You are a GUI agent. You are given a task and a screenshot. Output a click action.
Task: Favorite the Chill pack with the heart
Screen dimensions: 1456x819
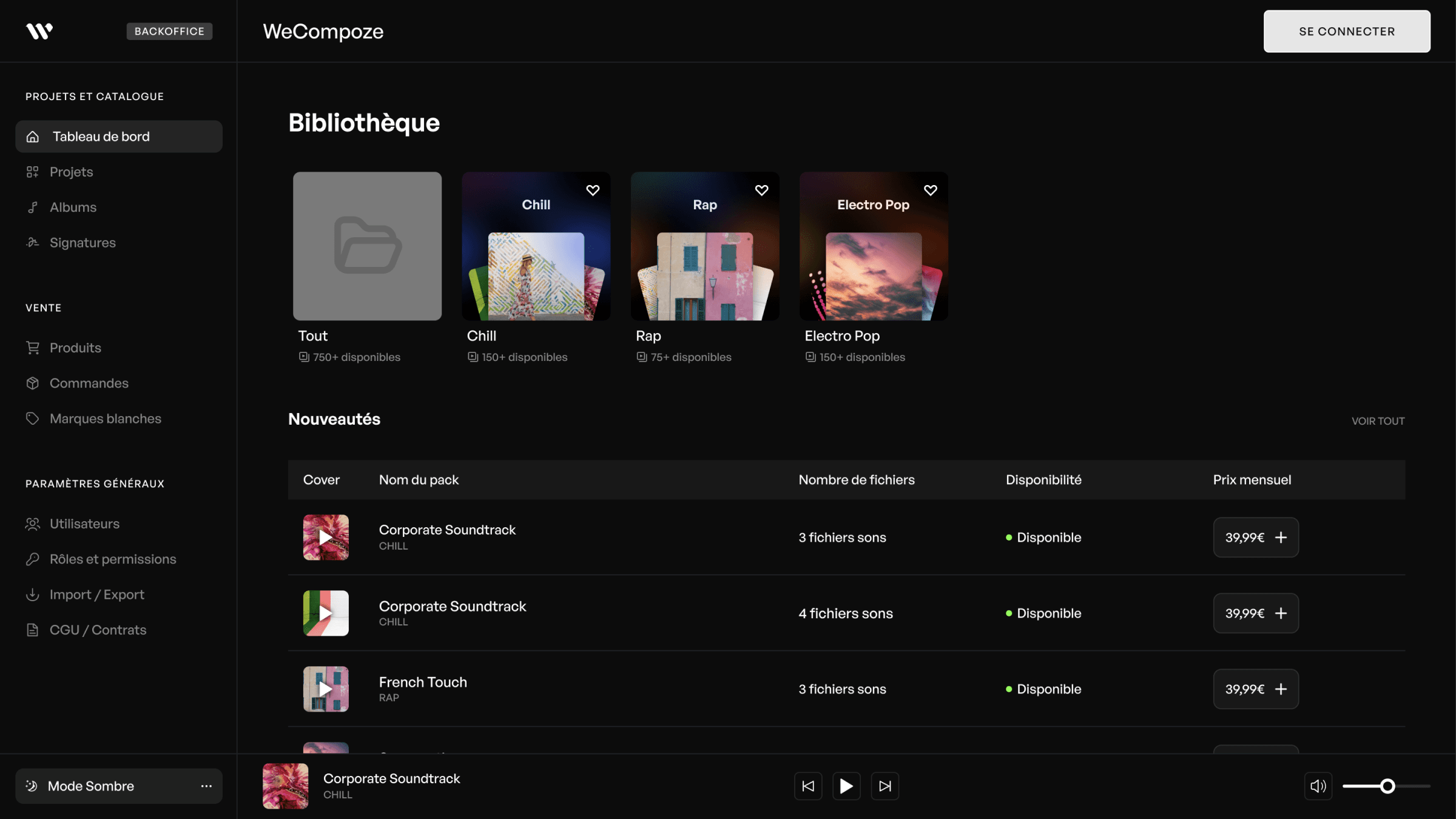coord(593,190)
